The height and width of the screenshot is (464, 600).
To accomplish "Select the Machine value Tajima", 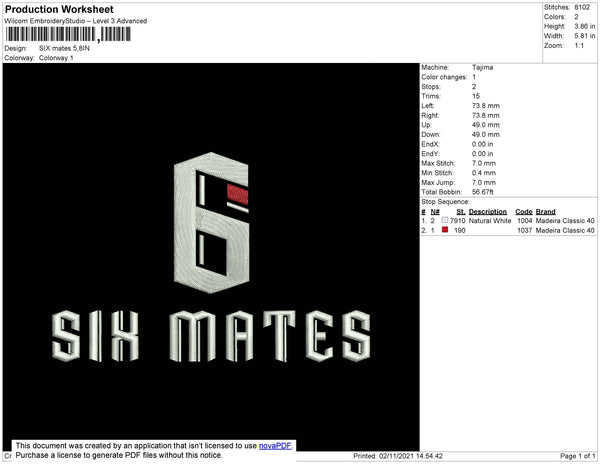I will 483,67.
